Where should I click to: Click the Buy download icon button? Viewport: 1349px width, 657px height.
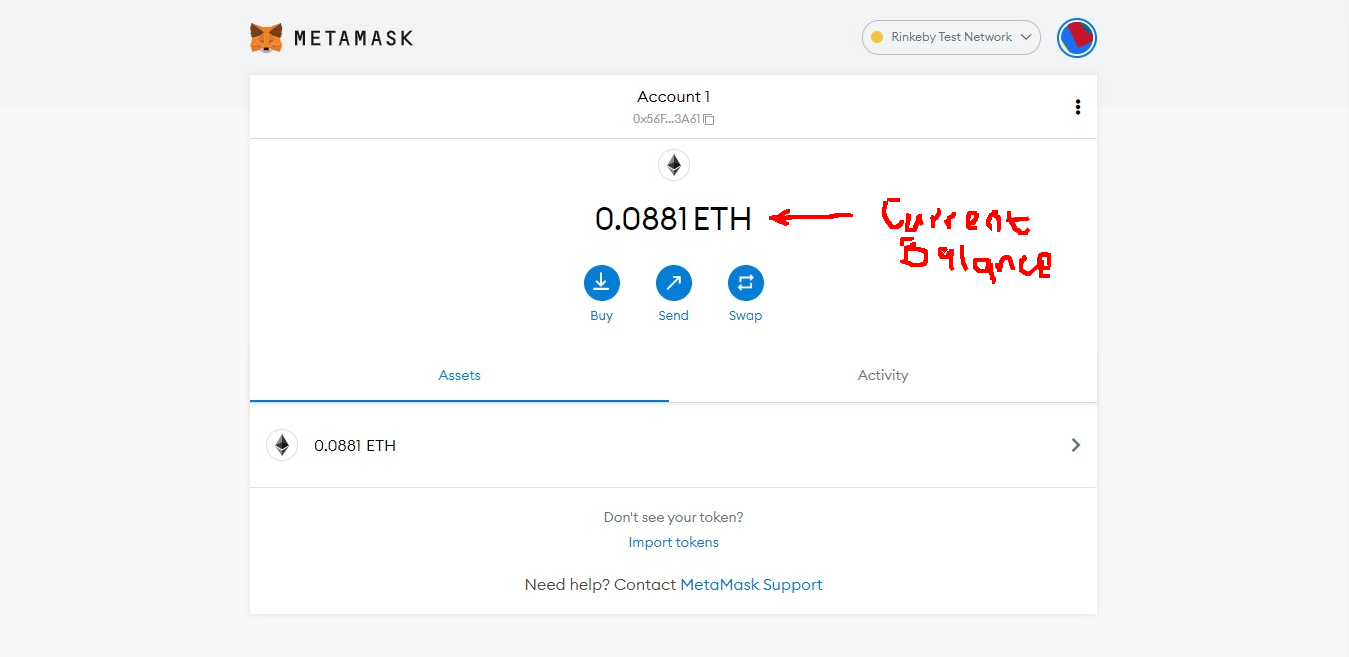[602, 283]
